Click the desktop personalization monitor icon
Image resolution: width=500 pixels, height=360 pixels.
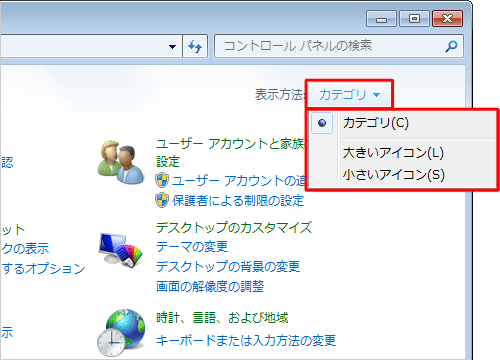[x=121, y=249]
